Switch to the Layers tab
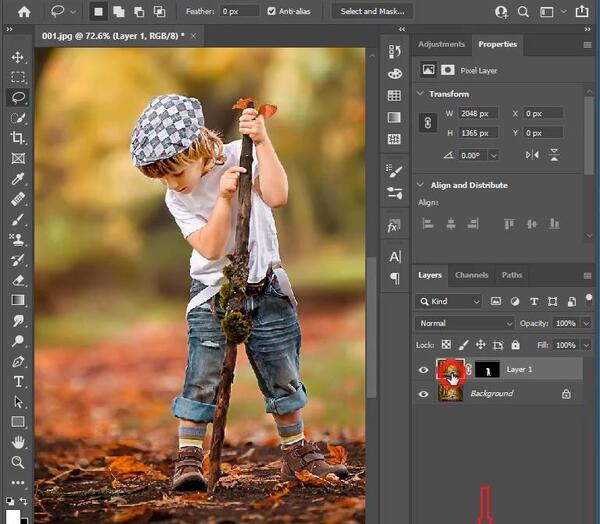Screen dimensions: 600x524 [430, 275]
